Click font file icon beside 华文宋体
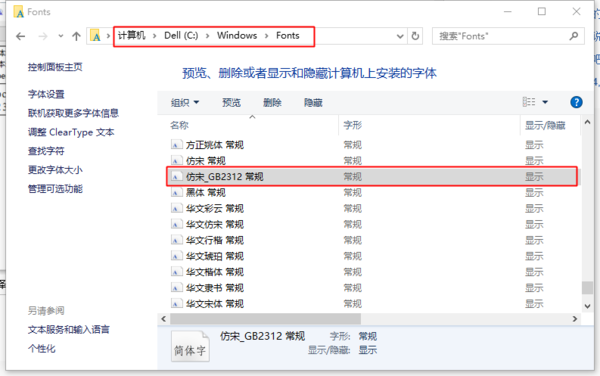Screen dimensions: 600x376 click(176, 304)
